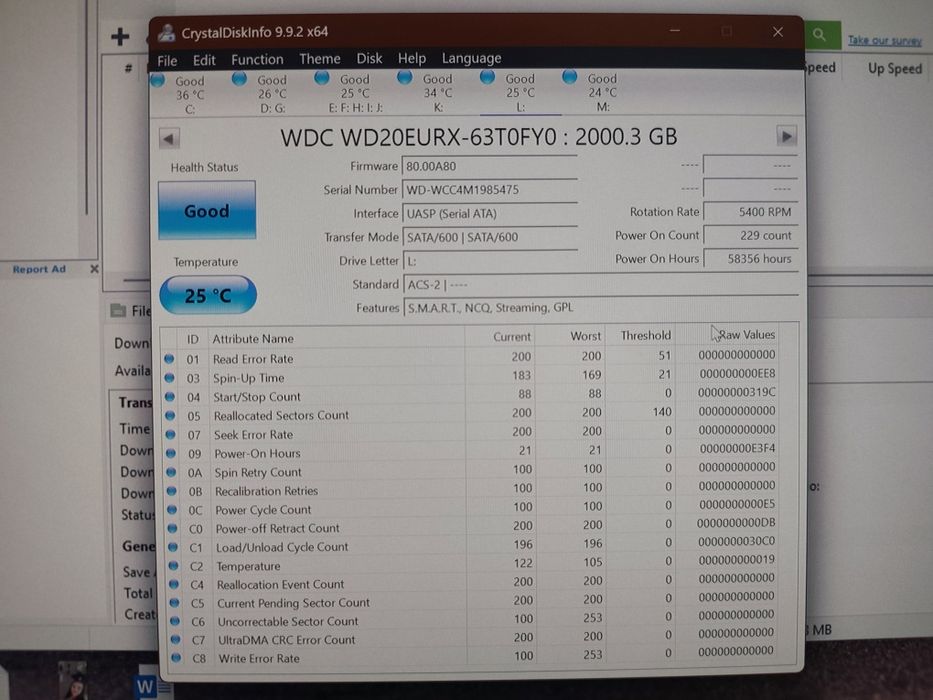Image resolution: width=933 pixels, height=700 pixels.
Task: Click the Attribute Name column header
Action: coord(253,339)
